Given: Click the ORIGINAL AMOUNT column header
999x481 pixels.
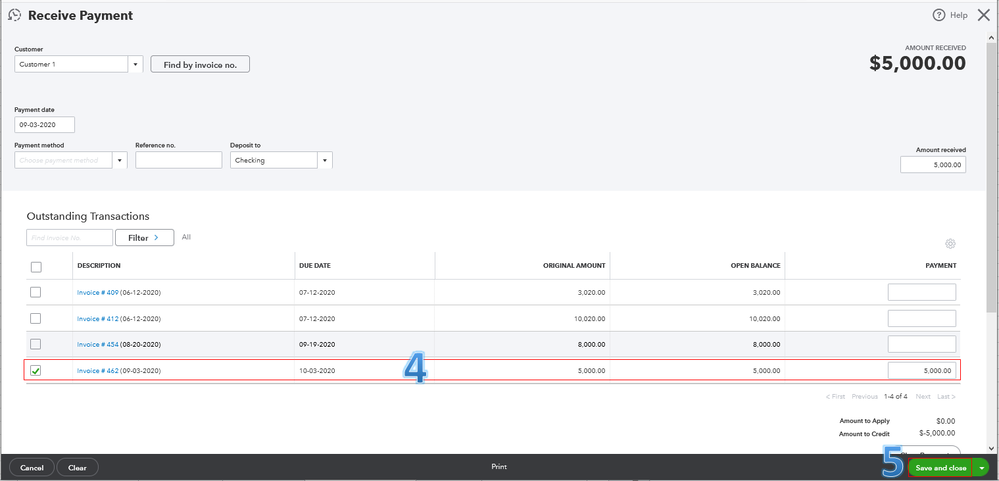Looking at the screenshot, I should pos(574,266).
